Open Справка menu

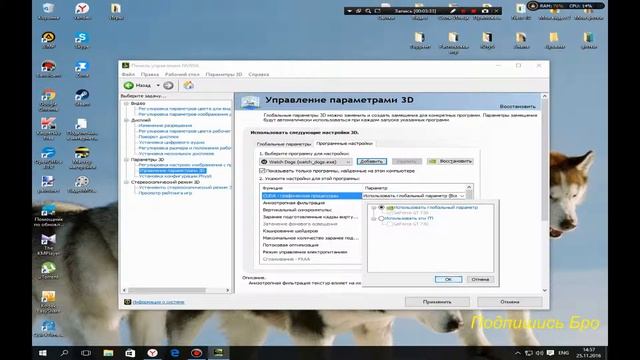point(259,74)
